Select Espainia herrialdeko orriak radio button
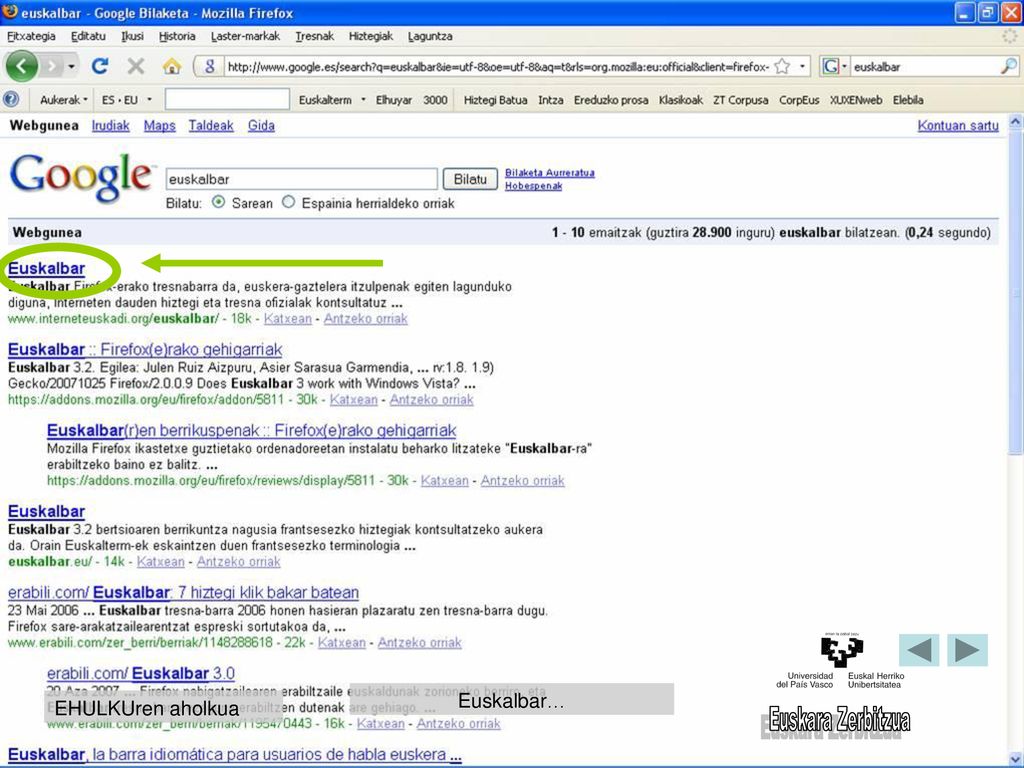This screenshot has height=768, width=1024. pyautogui.click(x=289, y=202)
